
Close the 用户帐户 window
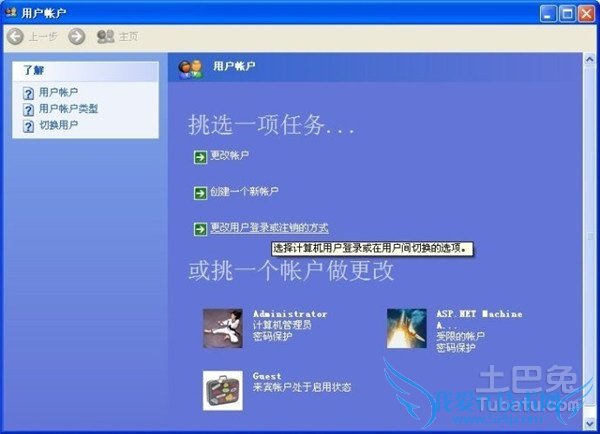coord(586,14)
